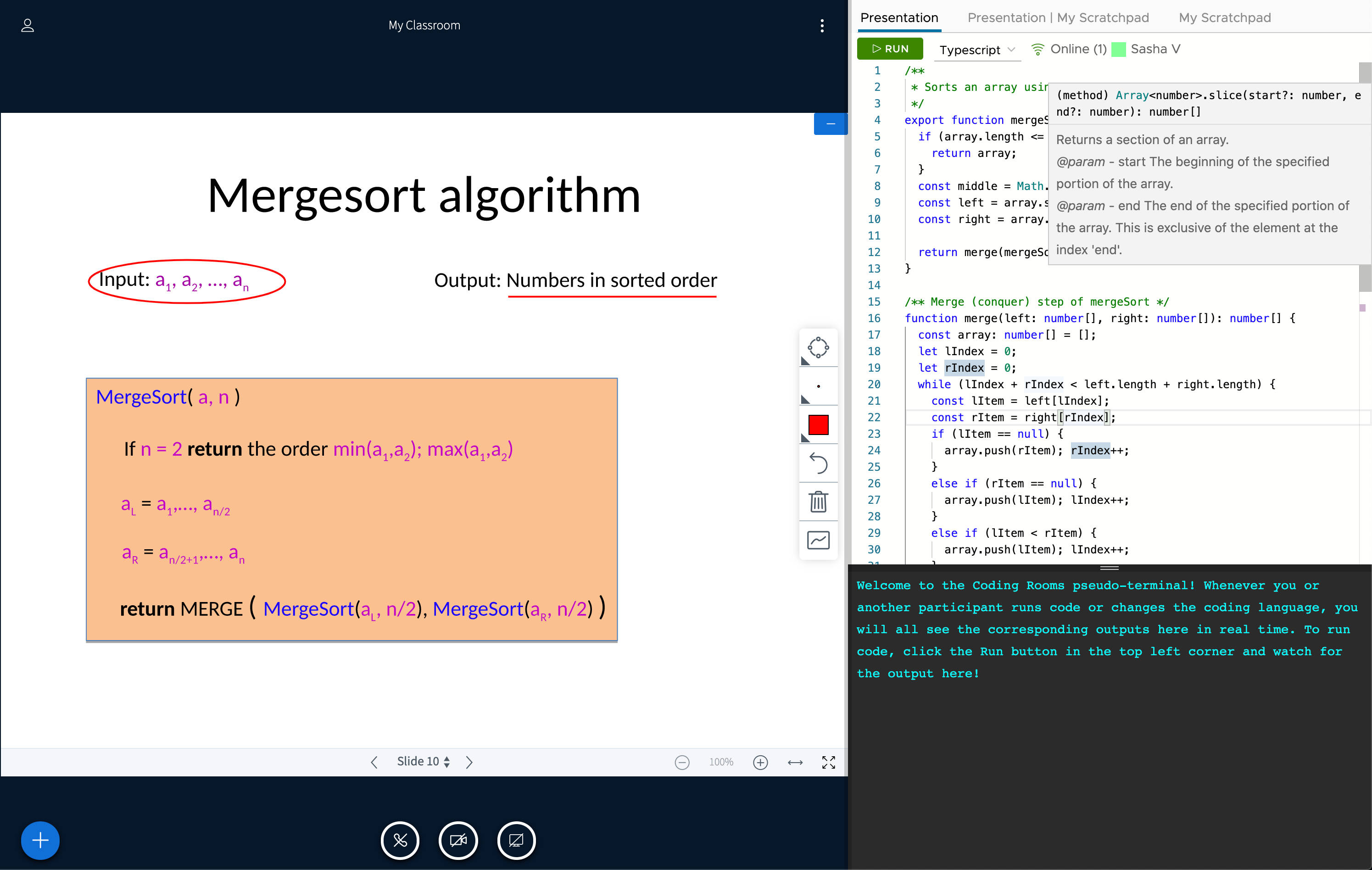Collapse the slide panel with the minimize toggle

click(x=831, y=123)
